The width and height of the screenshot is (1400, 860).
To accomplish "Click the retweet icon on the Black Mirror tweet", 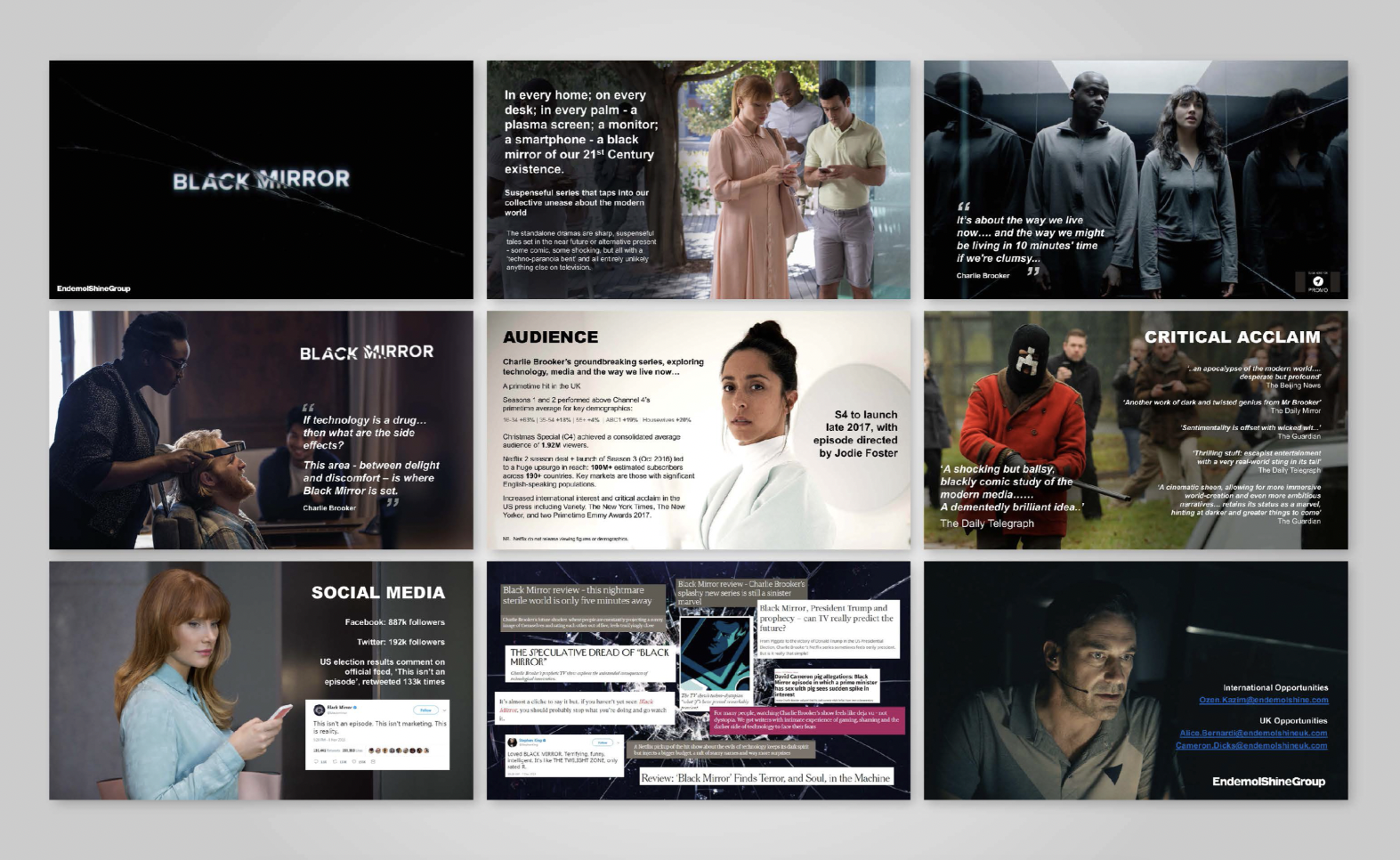I will point(335,761).
